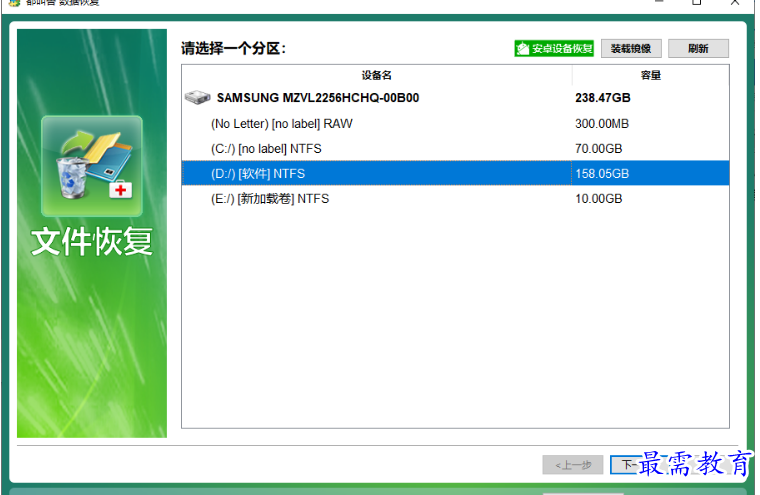The width and height of the screenshot is (760, 495).
Task: Click the hard drive icon beside SAMSUNG
Action: pos(197,97)
